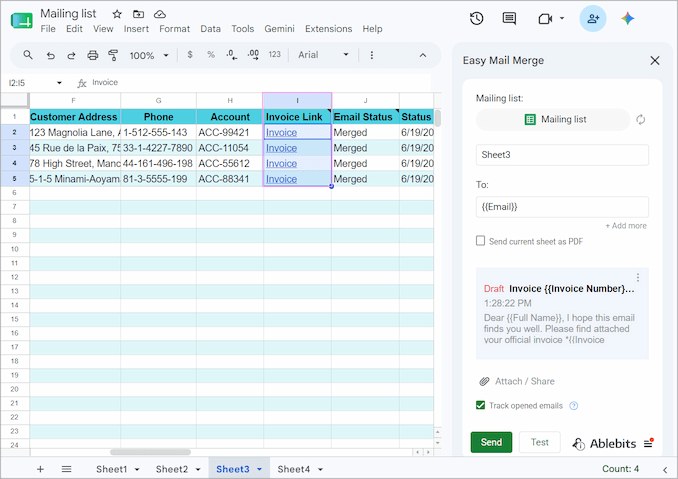Select the Mailing list spreadsheet button
Image resolution: width=678 pixels, height=479 pixels.
[553, 119]
